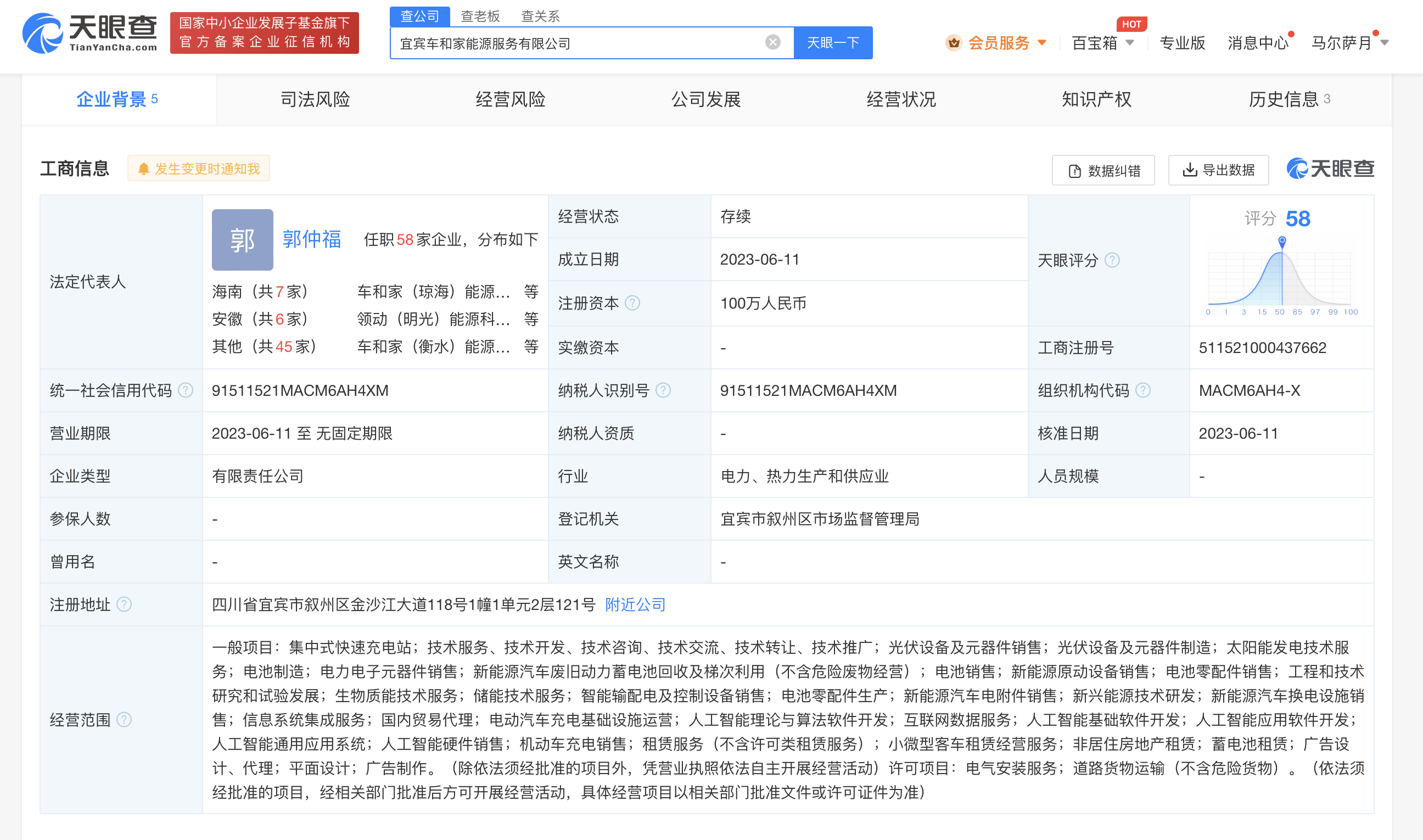Click the 数据纠错 button
Viewport: 1423px width, 840px height.
pos(1103,170)
